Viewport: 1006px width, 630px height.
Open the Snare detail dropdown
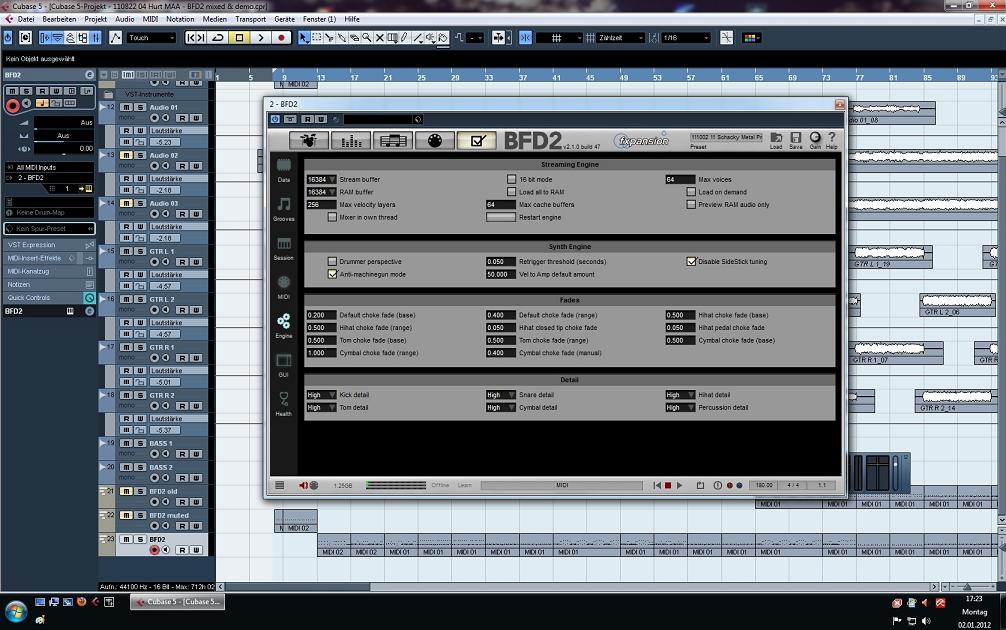click(501, 395)
